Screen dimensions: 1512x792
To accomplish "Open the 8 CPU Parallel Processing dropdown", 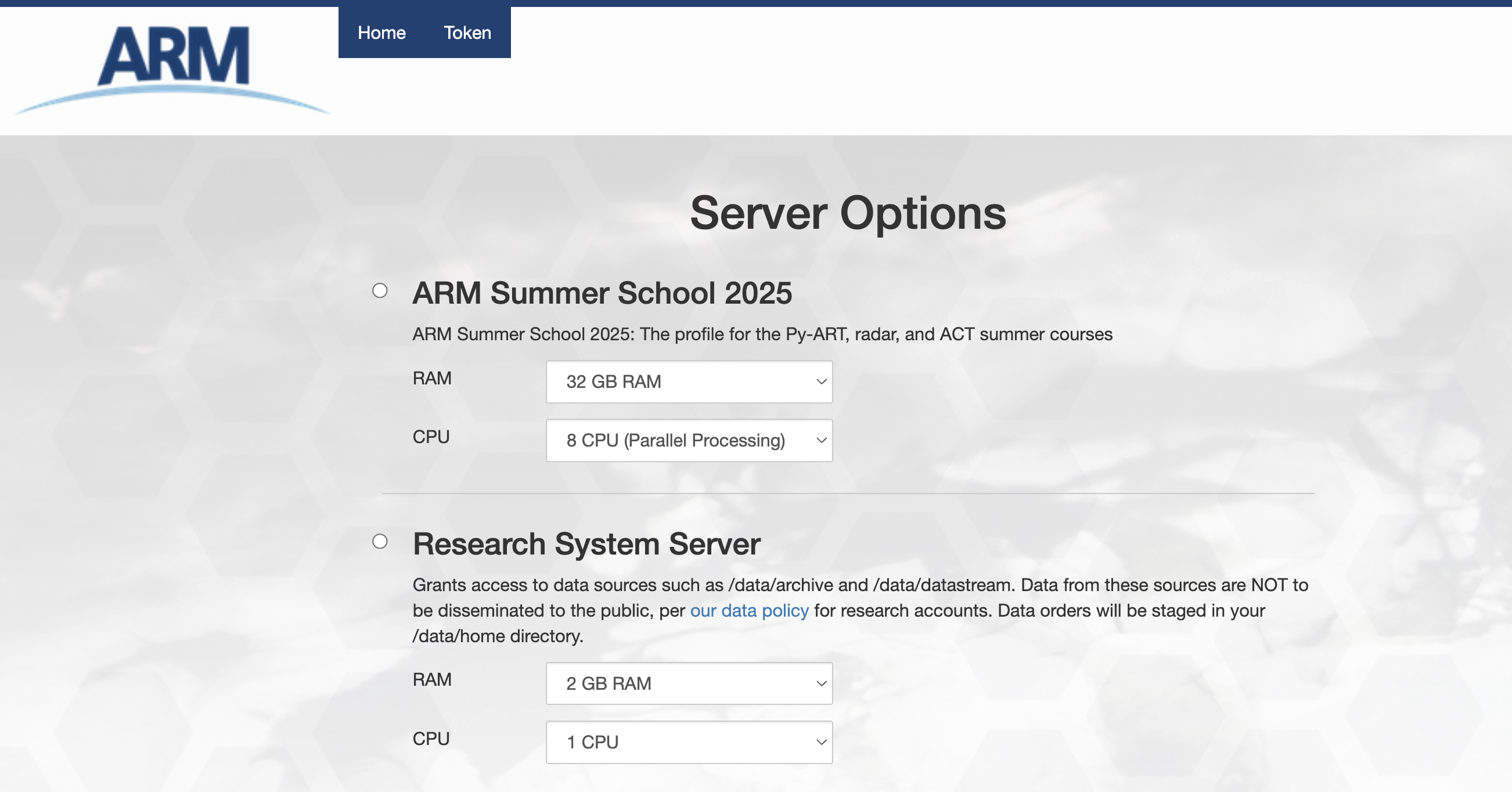I will [x=688, y=440].
